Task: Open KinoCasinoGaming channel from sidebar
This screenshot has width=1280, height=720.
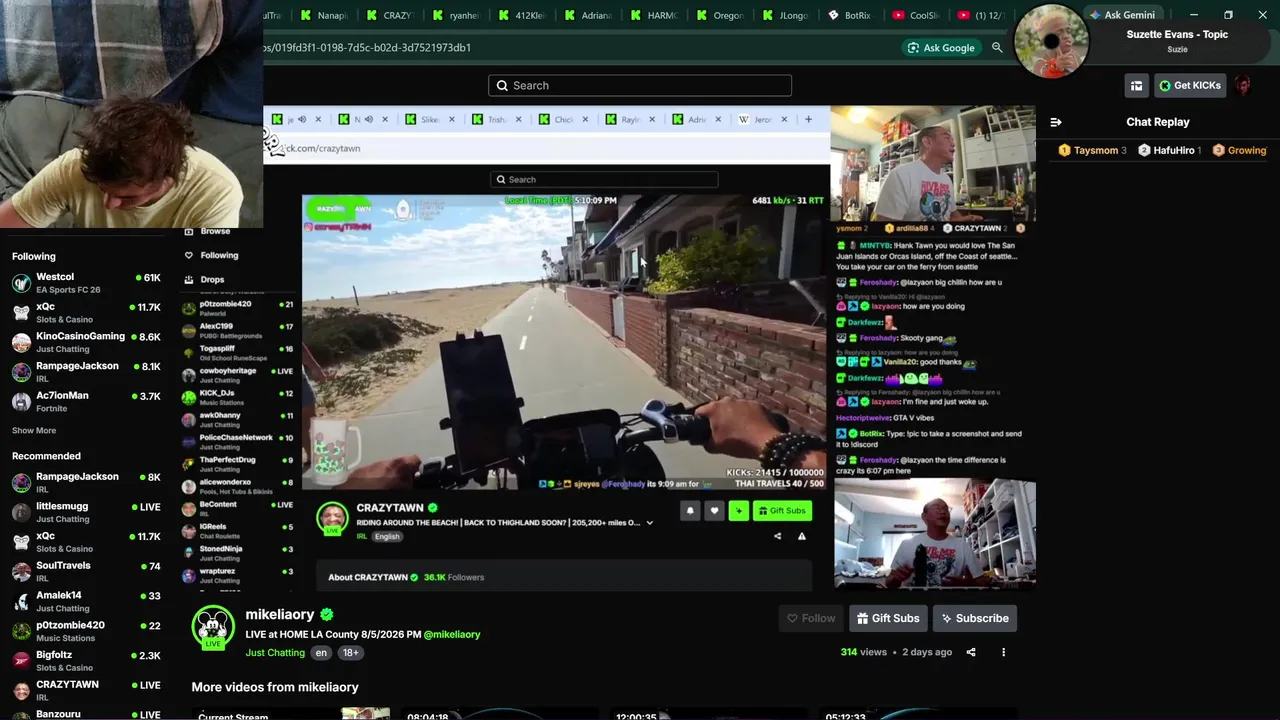Action: point(86,343)
